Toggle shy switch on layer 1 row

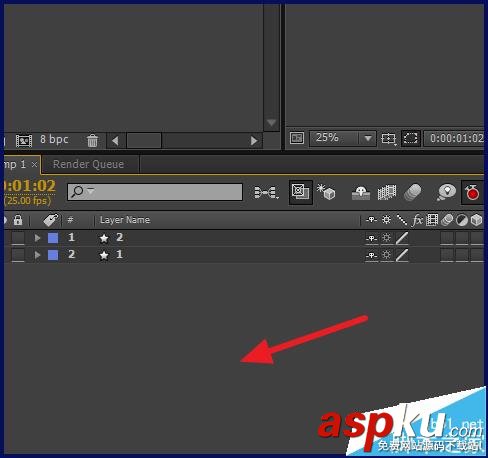pos(371,238)
